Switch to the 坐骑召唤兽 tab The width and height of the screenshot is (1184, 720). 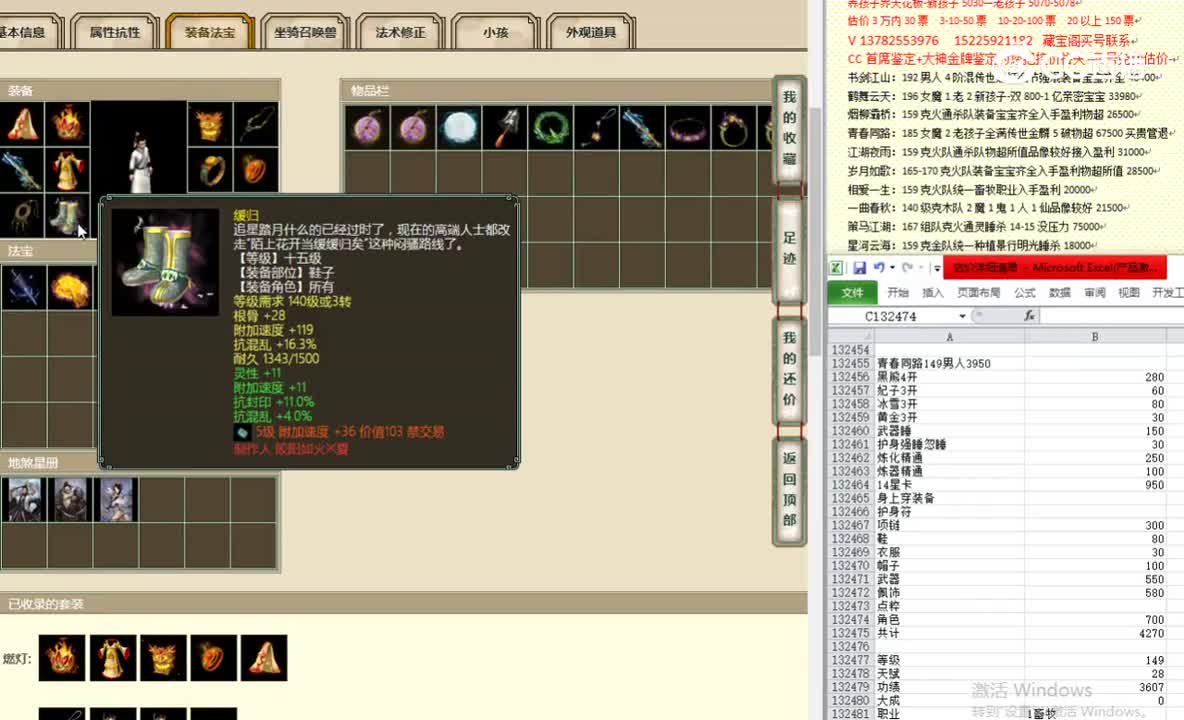pos(305,32)
